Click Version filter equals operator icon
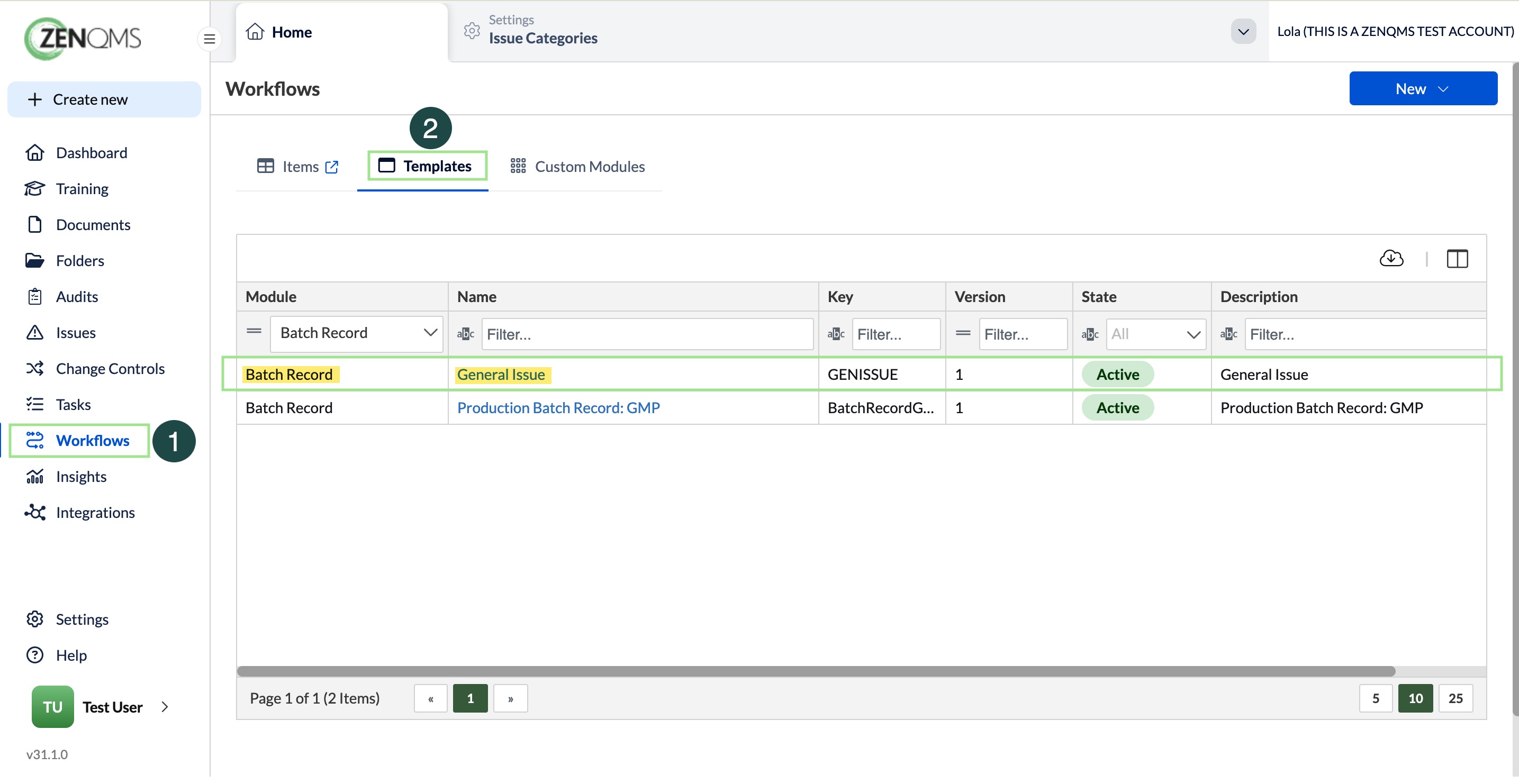1519x784 pixels. [963, 334]
